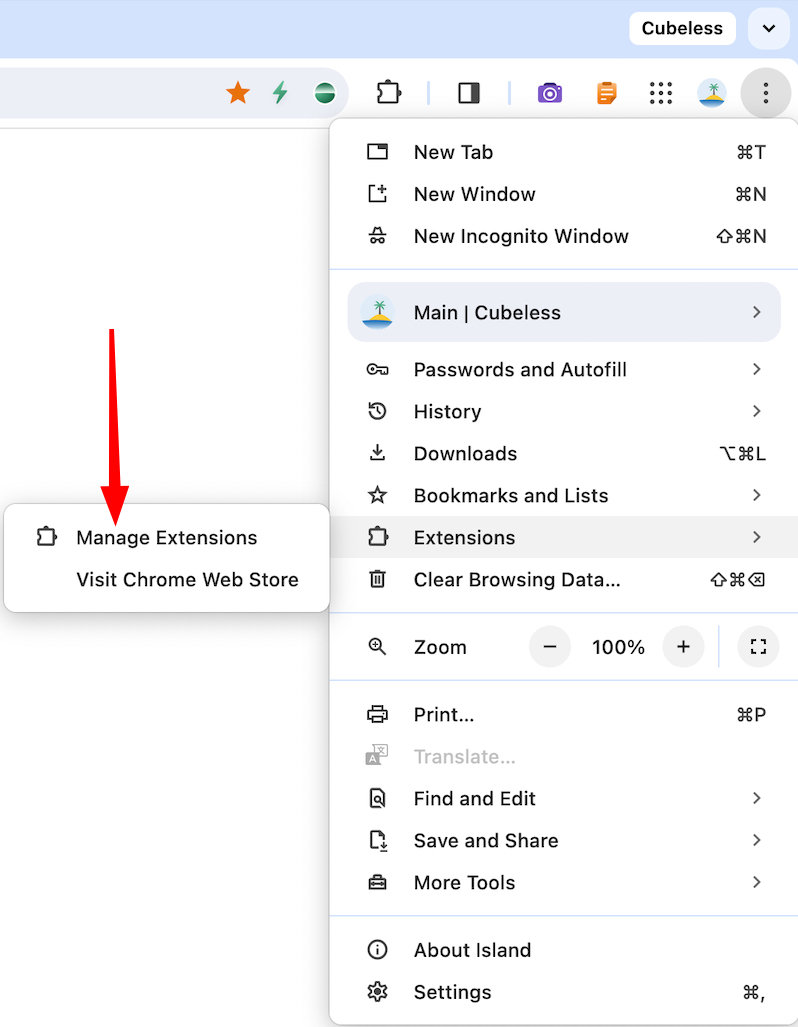
Task: Expand Bookmarks and Lists submenu
Action: point(563,495)
